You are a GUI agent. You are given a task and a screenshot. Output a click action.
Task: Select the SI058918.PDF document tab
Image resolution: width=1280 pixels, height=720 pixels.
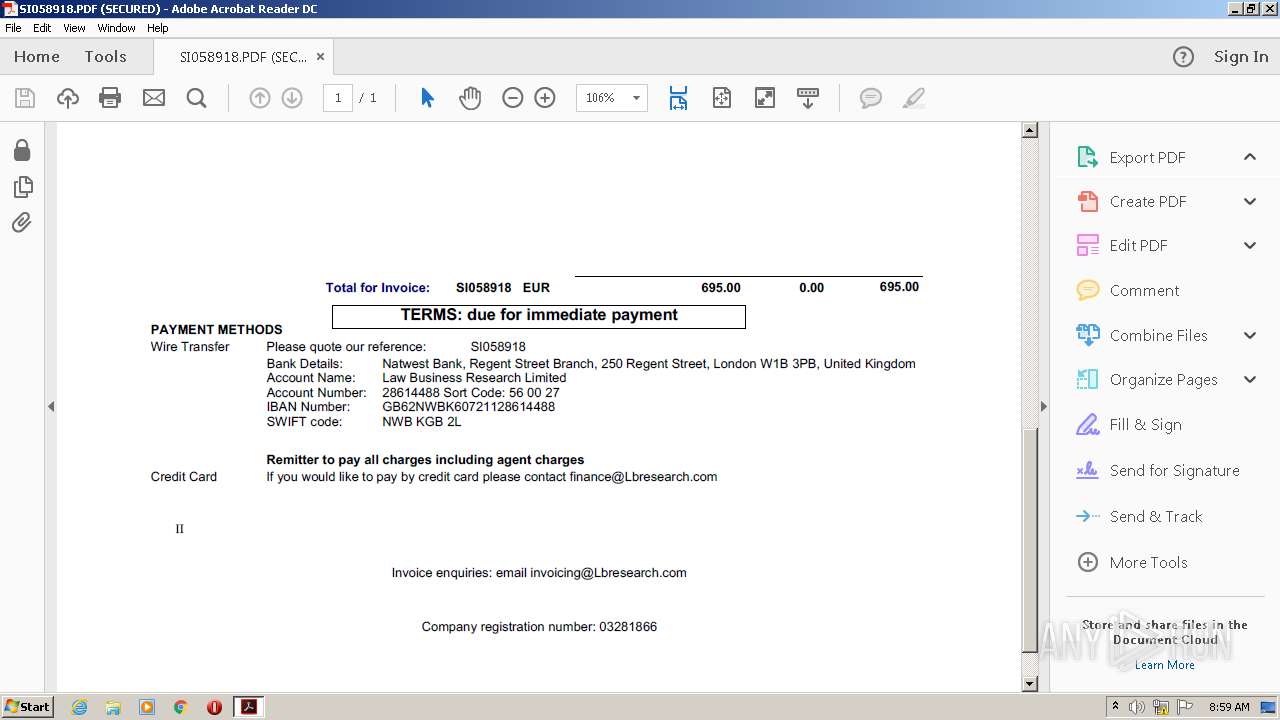click(x=243, y=57)
